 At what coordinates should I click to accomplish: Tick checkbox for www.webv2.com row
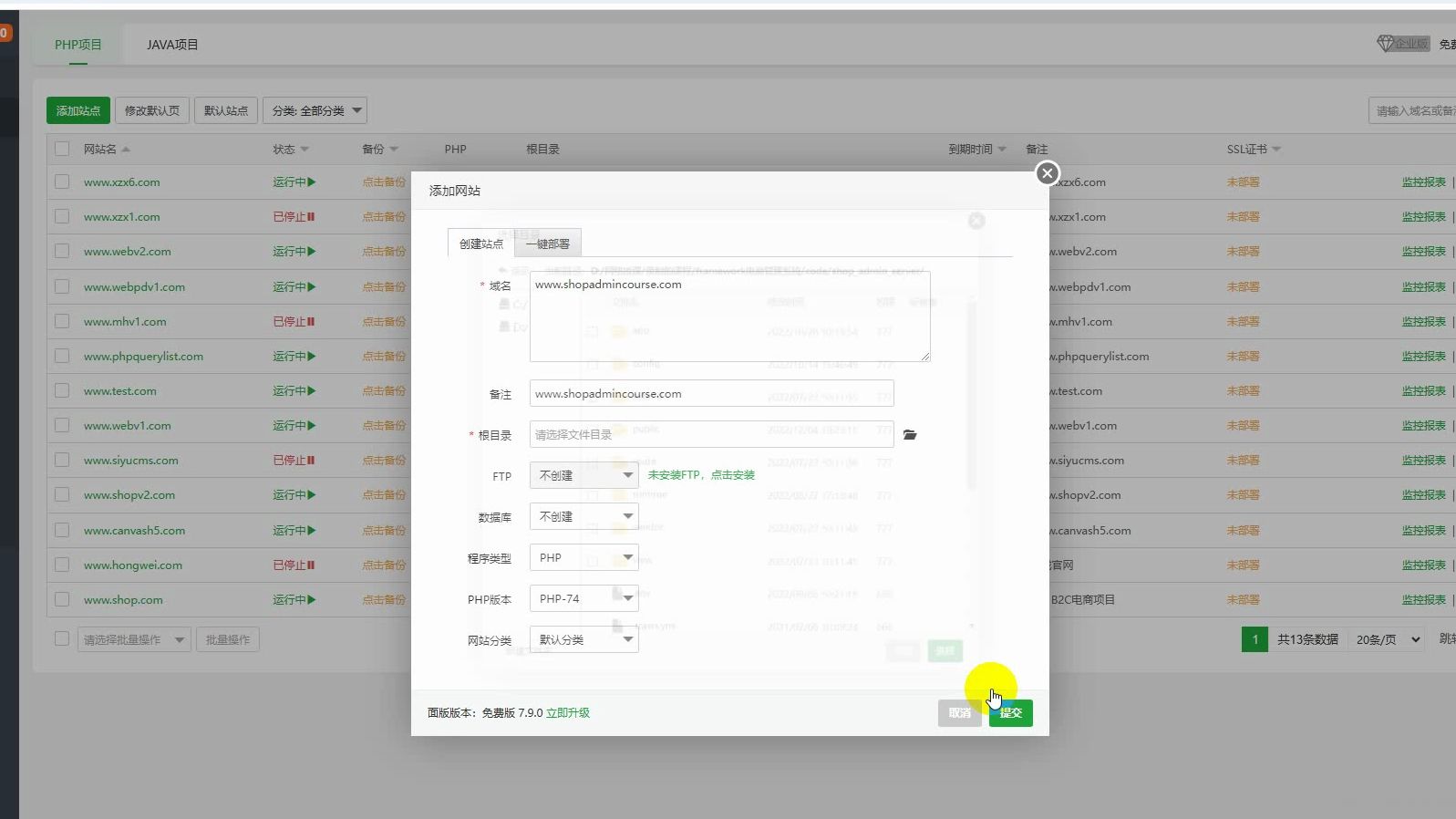click(62, 251)
